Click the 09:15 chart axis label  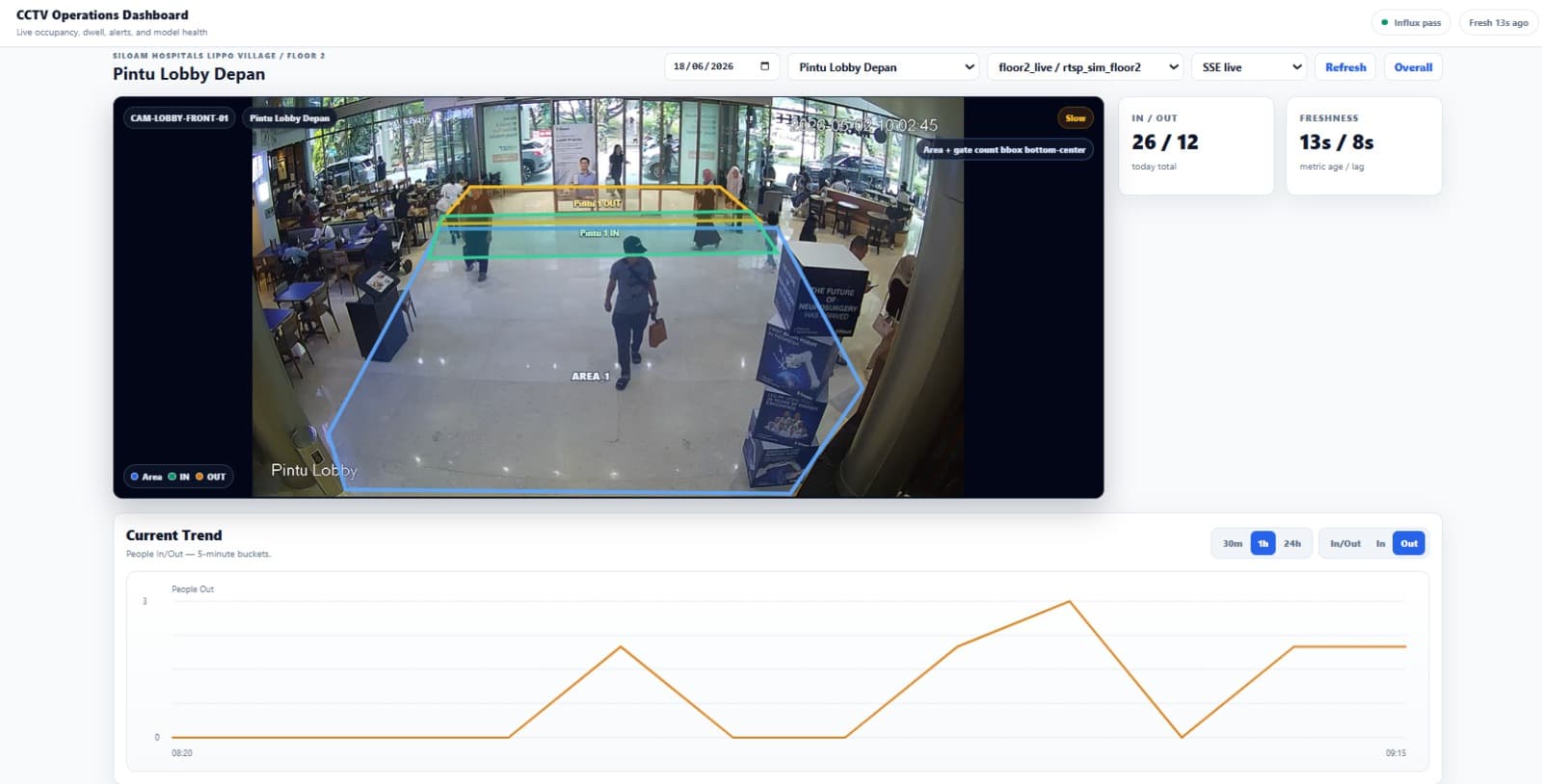pyautogui.click(x=1396, y=752)
